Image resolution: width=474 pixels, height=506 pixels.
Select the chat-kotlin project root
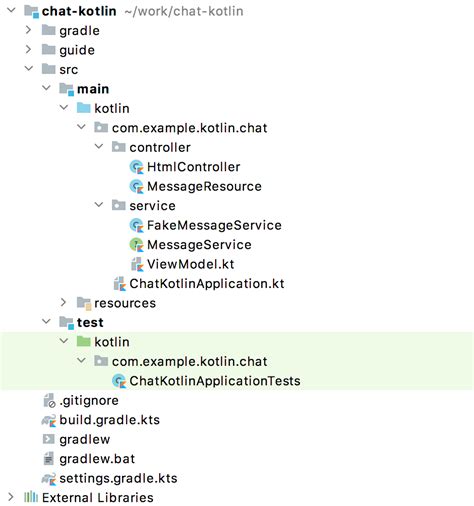(x=79, y=11)
